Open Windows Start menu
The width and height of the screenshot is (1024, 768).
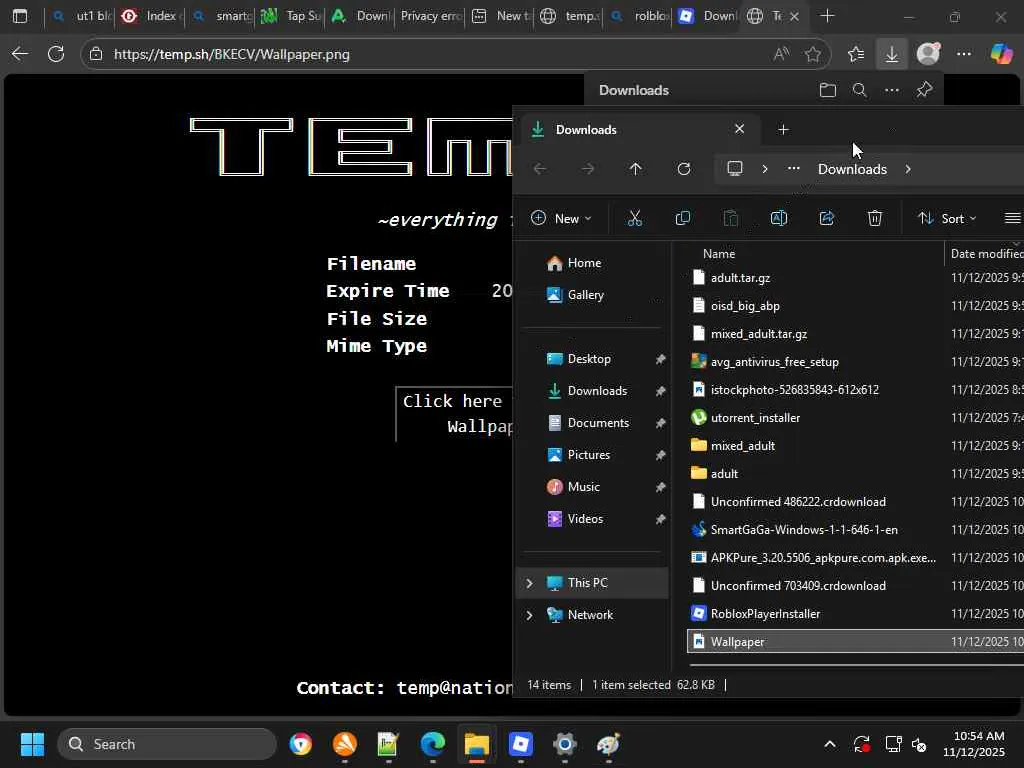click(32, 744)
